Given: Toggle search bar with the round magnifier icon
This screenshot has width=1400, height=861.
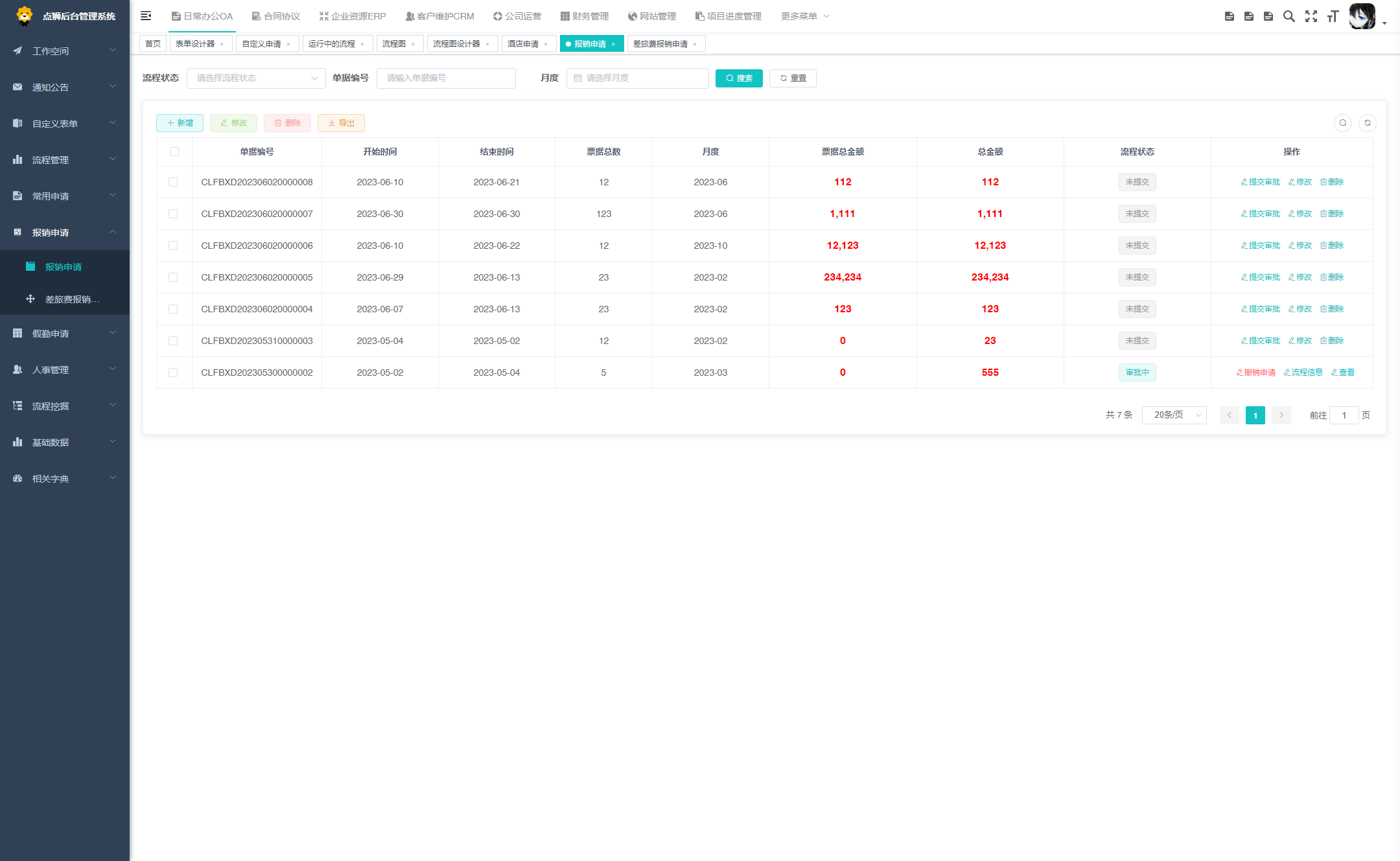Looking at the screenshot, I should tap(1343, 123).
